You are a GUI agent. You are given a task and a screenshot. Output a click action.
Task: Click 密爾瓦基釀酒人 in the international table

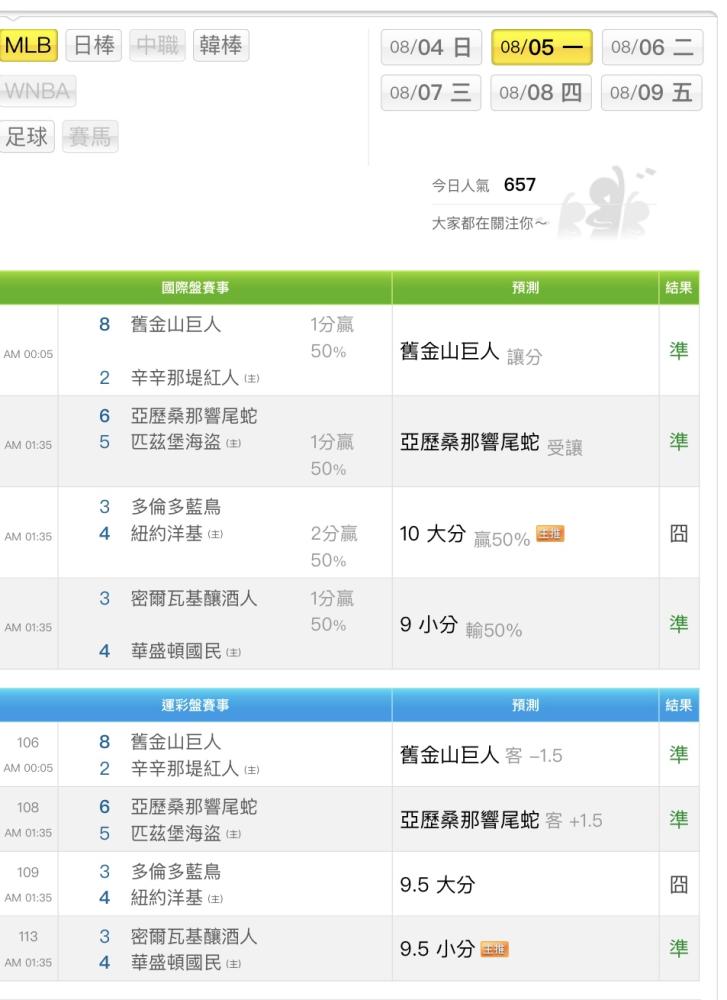coord(194,598)
